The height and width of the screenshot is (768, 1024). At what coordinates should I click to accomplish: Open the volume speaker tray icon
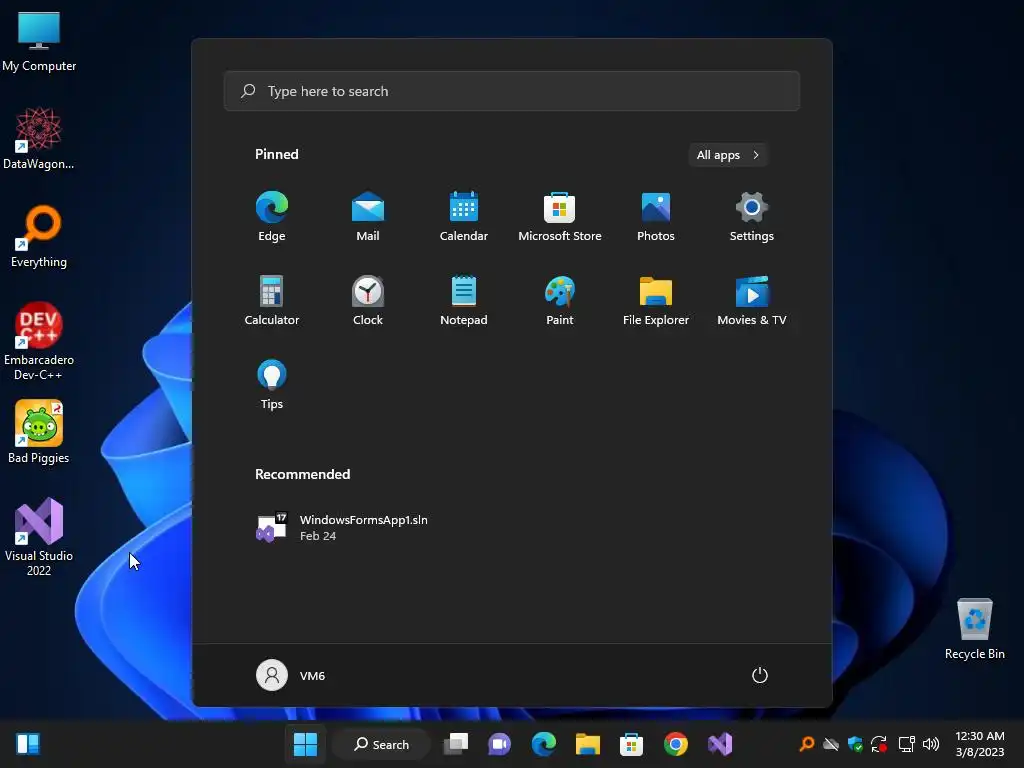(x=931, y=744)
